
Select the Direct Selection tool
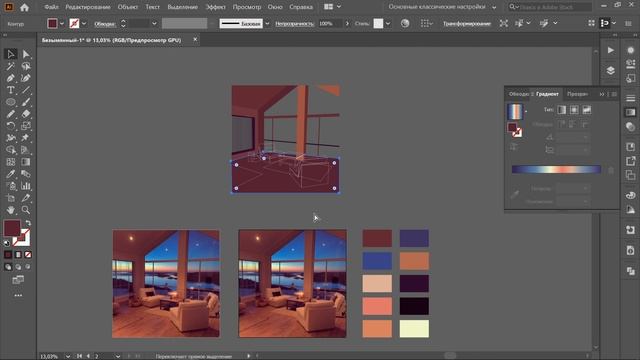[x=26, y=54]
